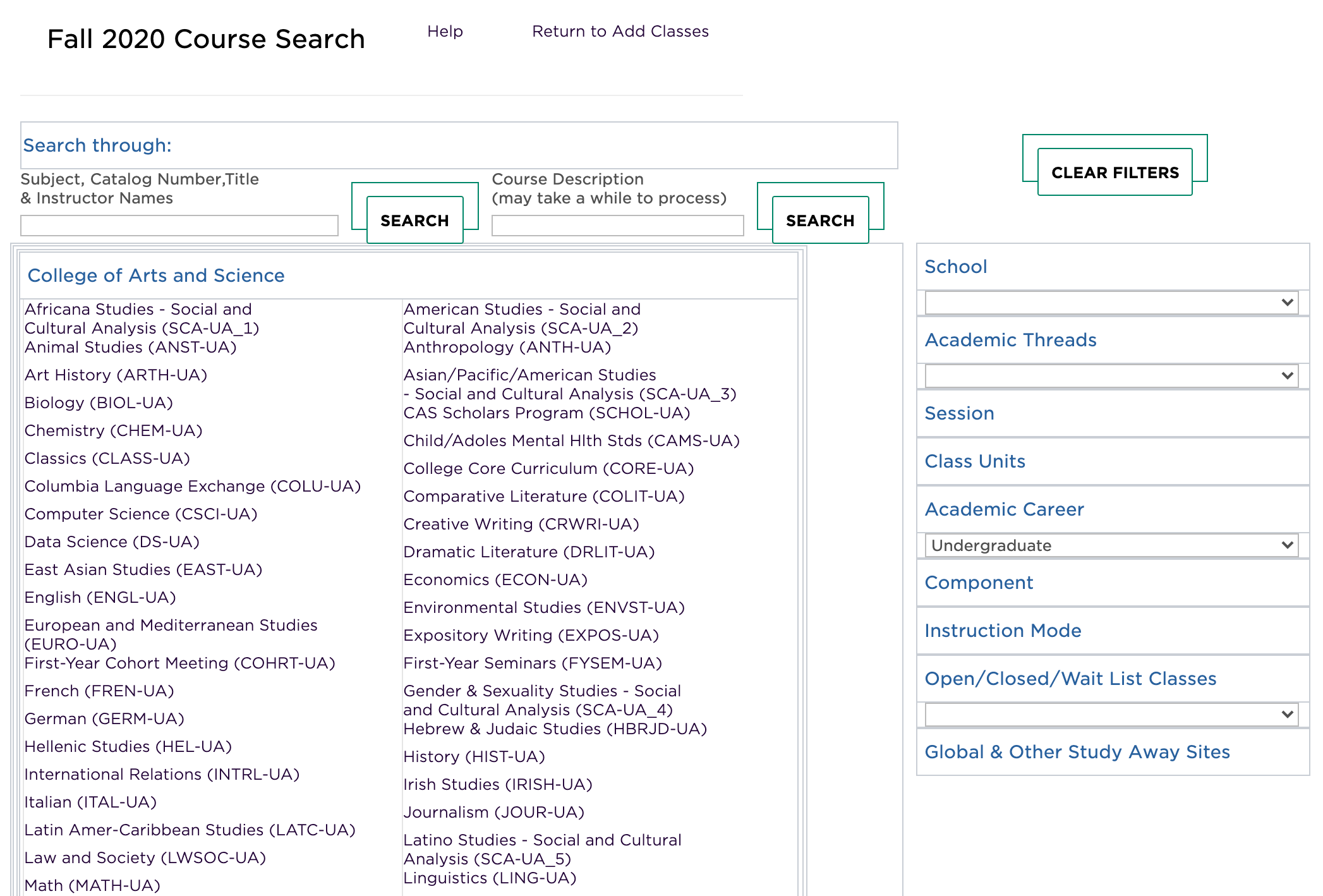Screen dimensions: 1323x896
Task: Select Economics (ECON-UA)
Action: (495, 580)
